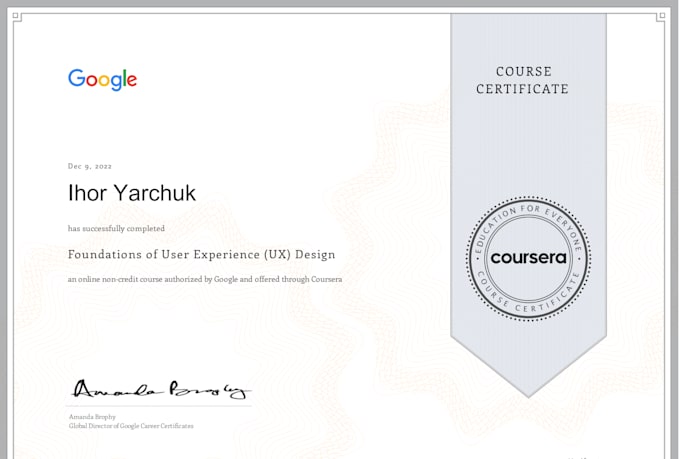The width and height of the screenshot is (680, 459).
Task: Select the printed name 'Amanda Brophy'
Action: (x=92, y=417)
